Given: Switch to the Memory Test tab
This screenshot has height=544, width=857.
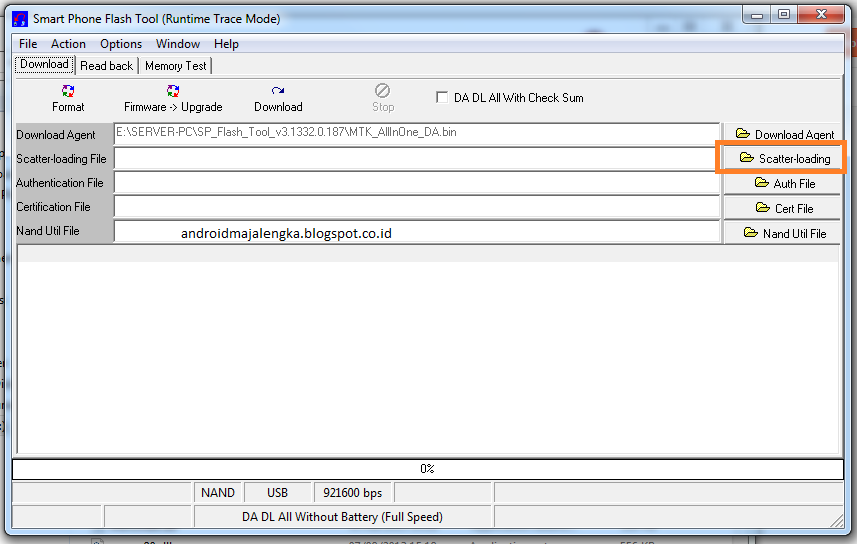Looking at the screenshot, I should [x=175, y=66].
